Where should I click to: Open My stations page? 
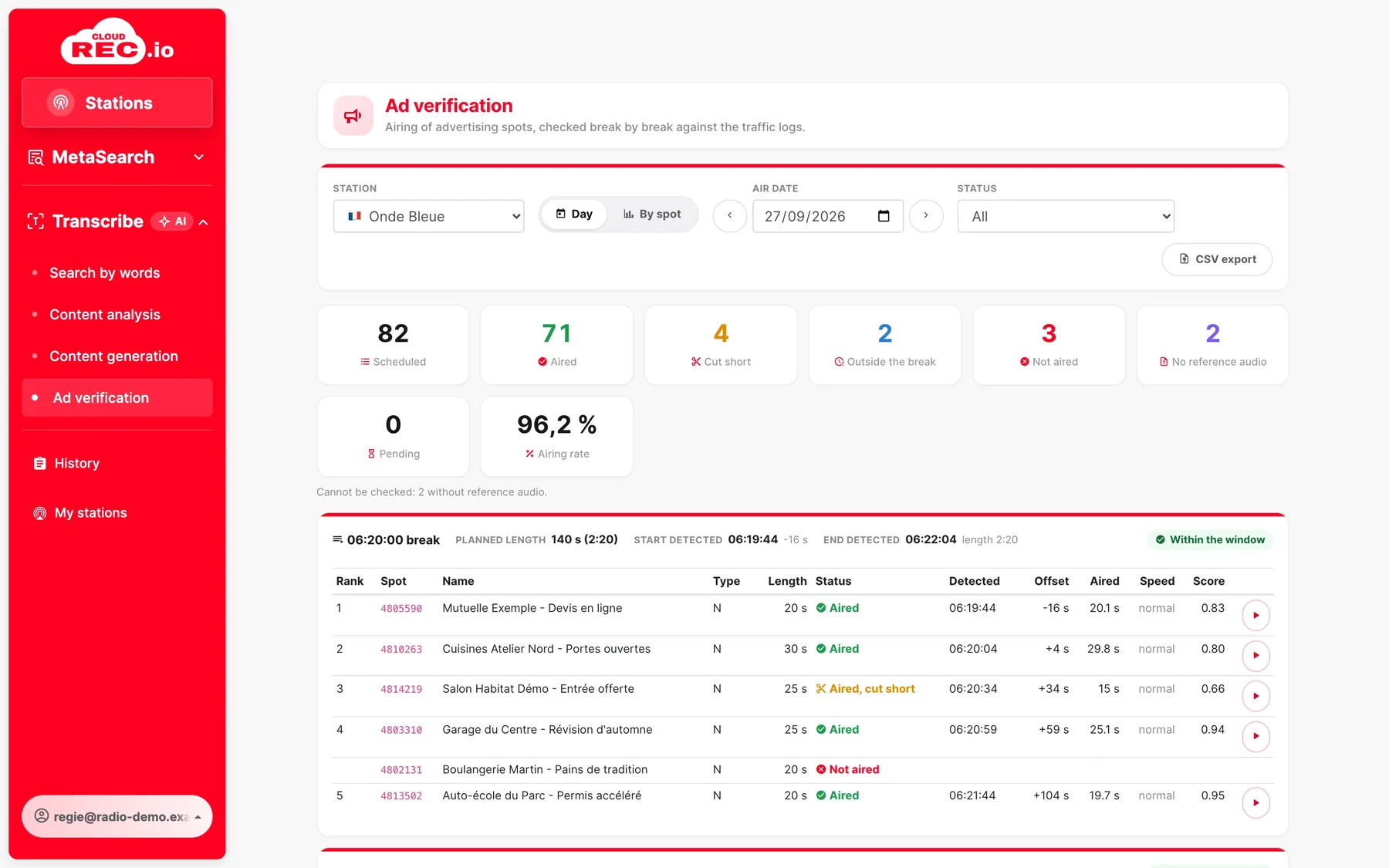pos(90,513)
